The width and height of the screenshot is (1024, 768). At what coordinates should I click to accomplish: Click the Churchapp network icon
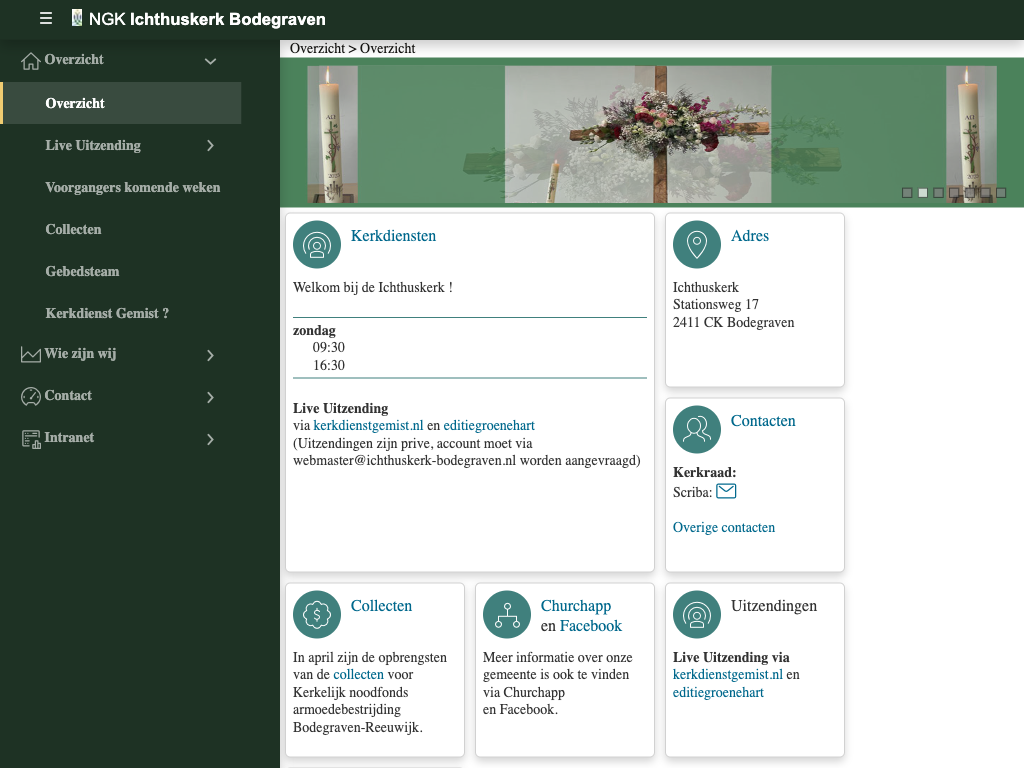pos(507,615)
